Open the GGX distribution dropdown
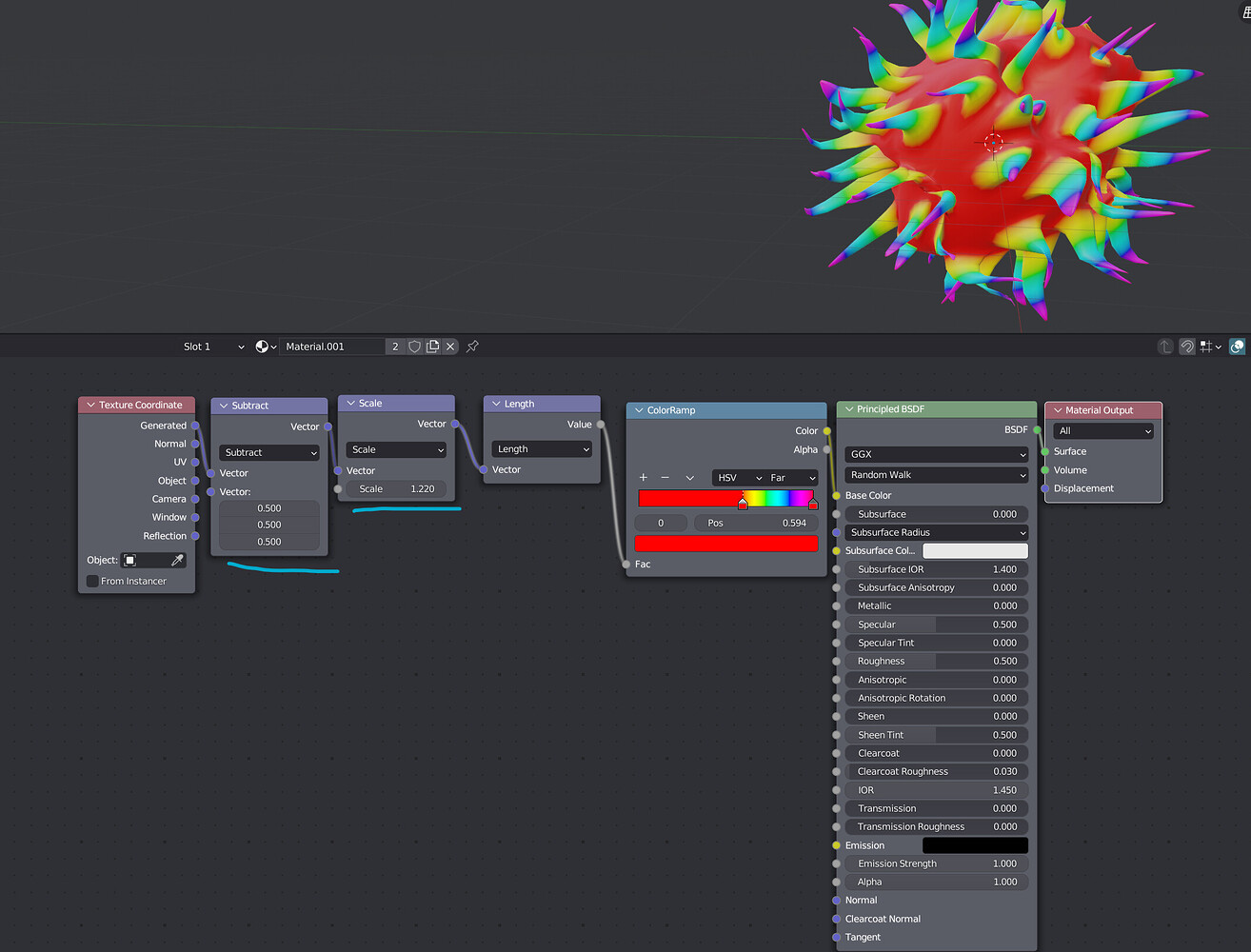This screenshot has width=1251, height=952. pyautogui.click(x=937, y=454)
